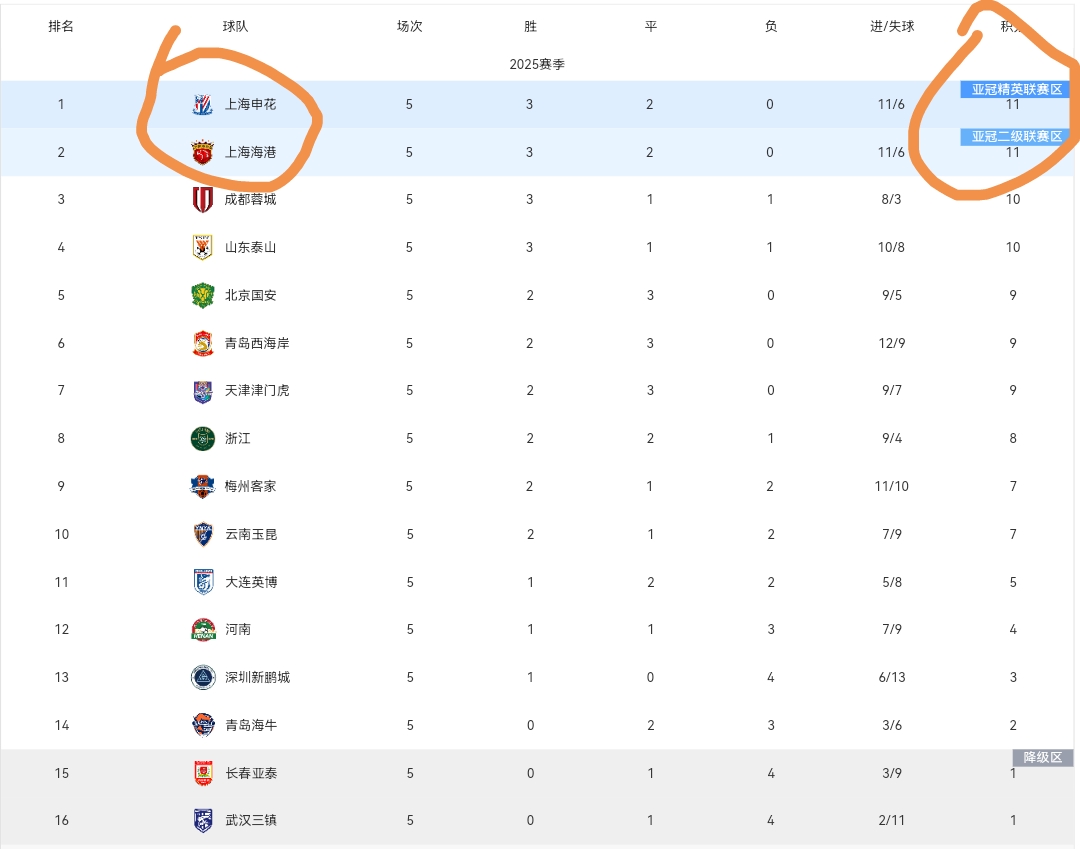Click the Tianjin Jinmen Tiger badge
Screen dimensions: 1080x849
(202, 391)
